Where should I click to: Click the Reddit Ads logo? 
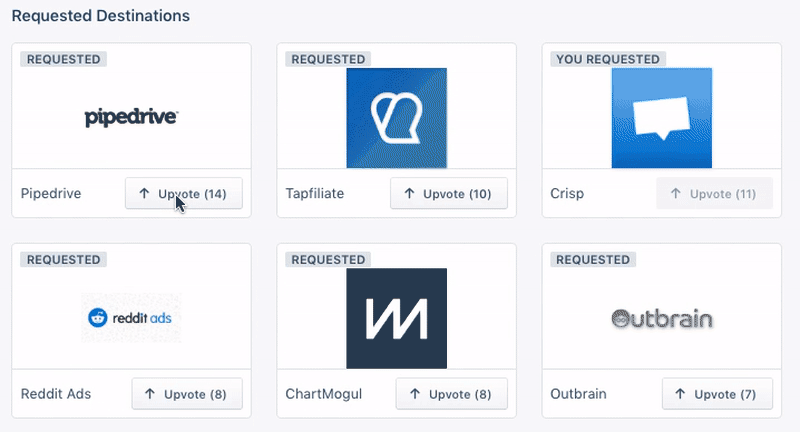(x=131, y=318)
